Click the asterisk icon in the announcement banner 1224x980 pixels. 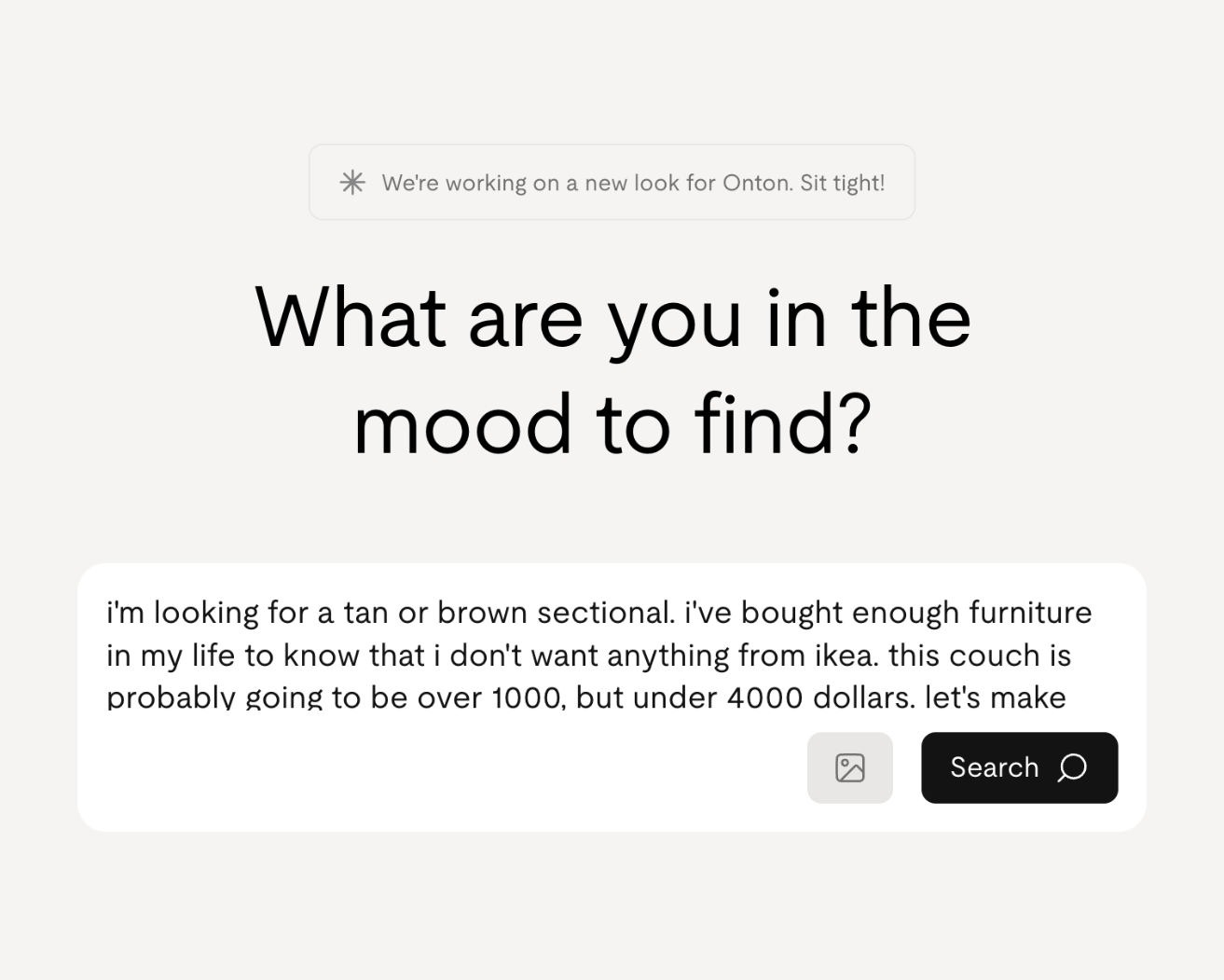[352, 182]
